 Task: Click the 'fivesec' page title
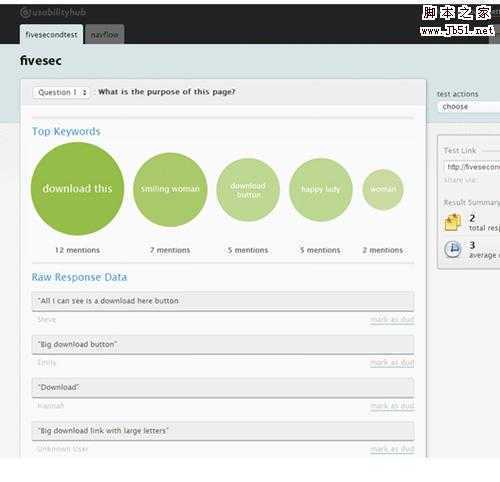(x=41, y=61)
